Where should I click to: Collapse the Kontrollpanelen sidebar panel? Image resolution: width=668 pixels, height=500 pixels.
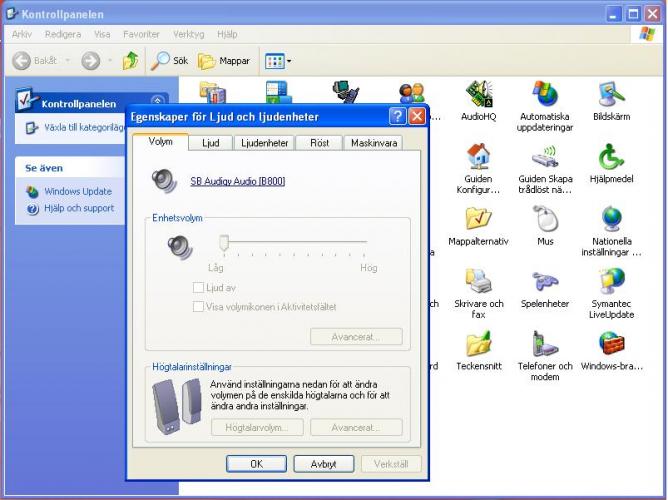pos(157,103)
